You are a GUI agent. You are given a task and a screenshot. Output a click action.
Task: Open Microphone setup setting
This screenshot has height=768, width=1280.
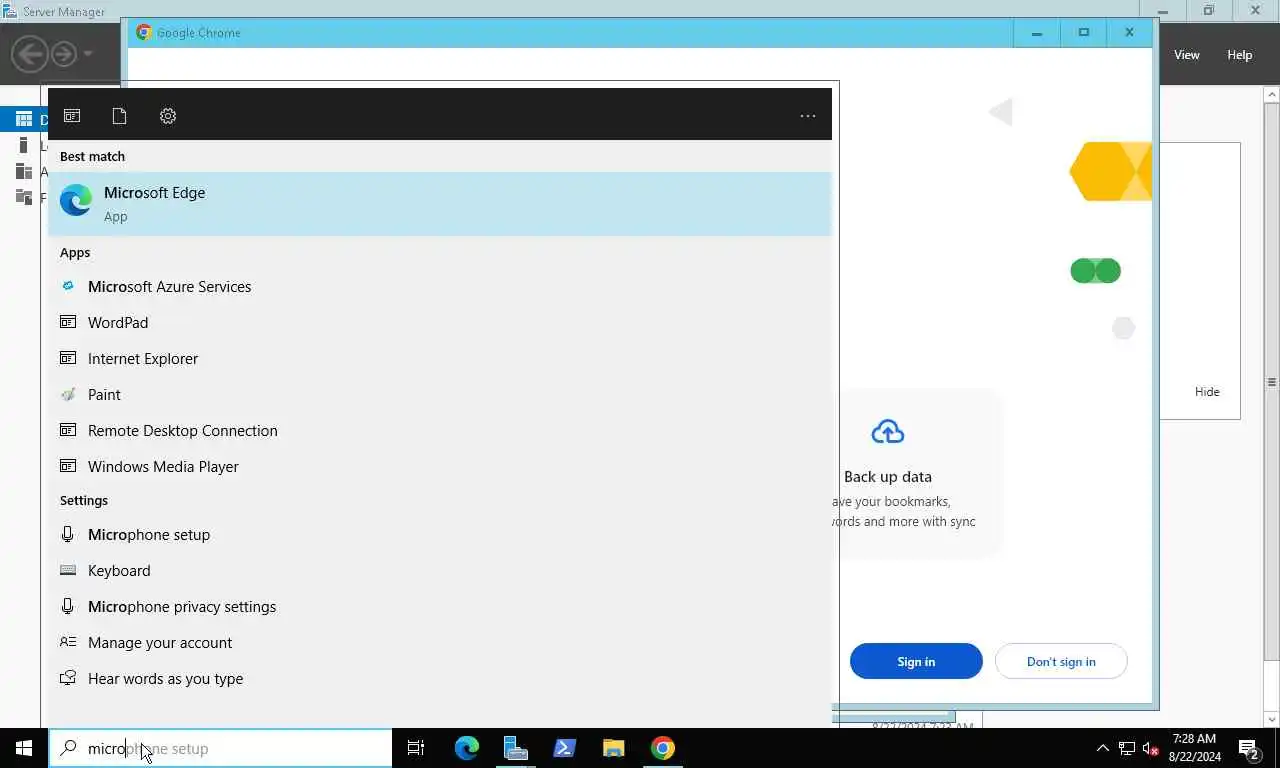click(440, 534)
